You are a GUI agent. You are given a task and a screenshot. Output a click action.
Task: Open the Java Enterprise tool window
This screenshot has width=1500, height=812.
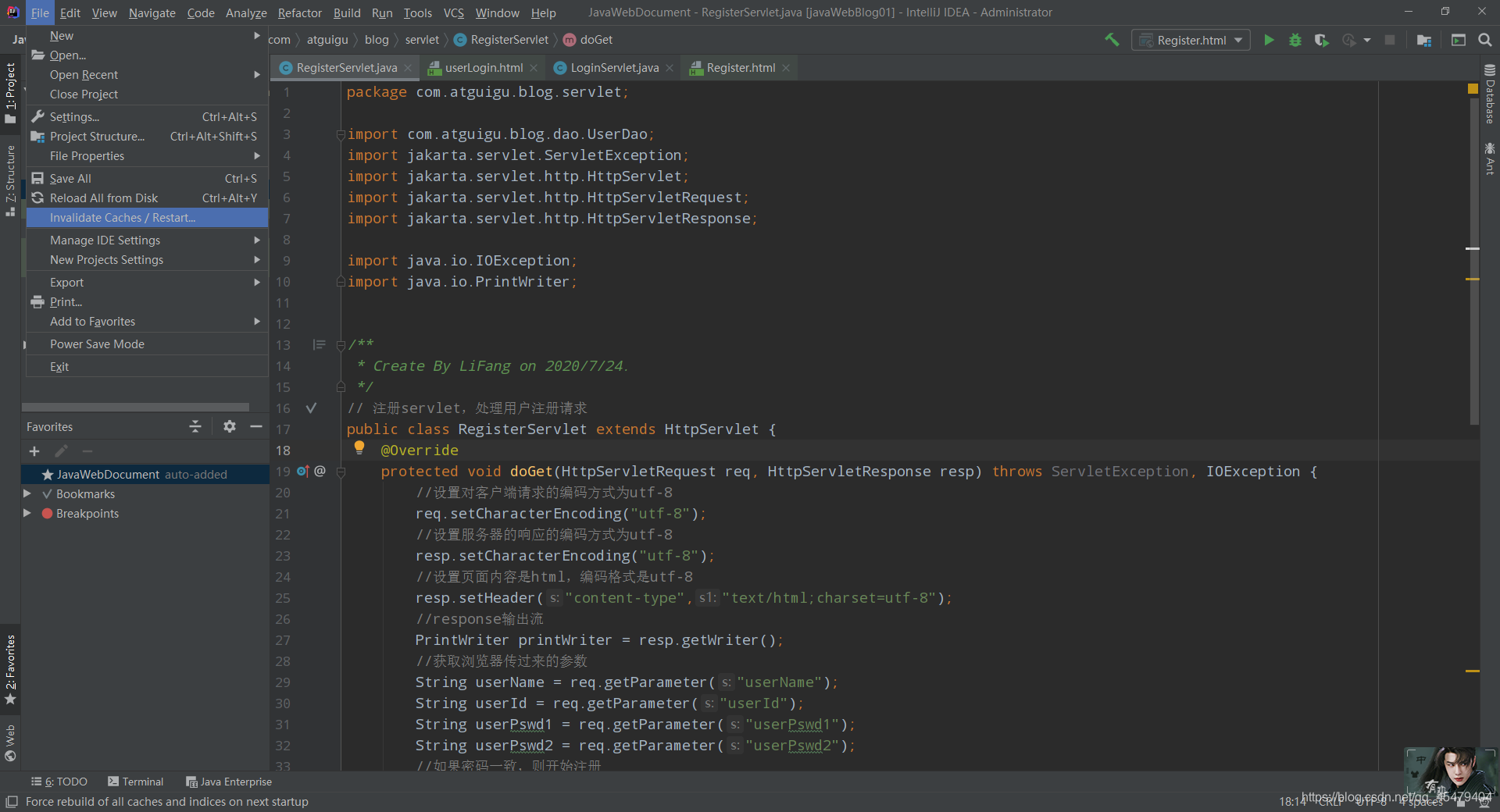tap(229, 782)
